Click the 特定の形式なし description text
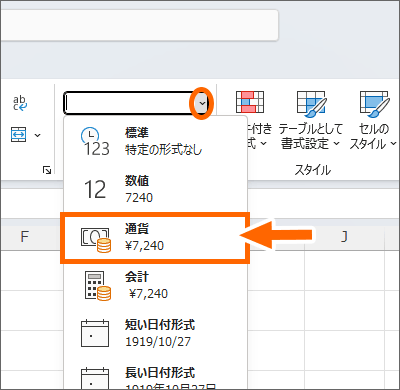This screenshot has width=400, height=390. (164, 150)
